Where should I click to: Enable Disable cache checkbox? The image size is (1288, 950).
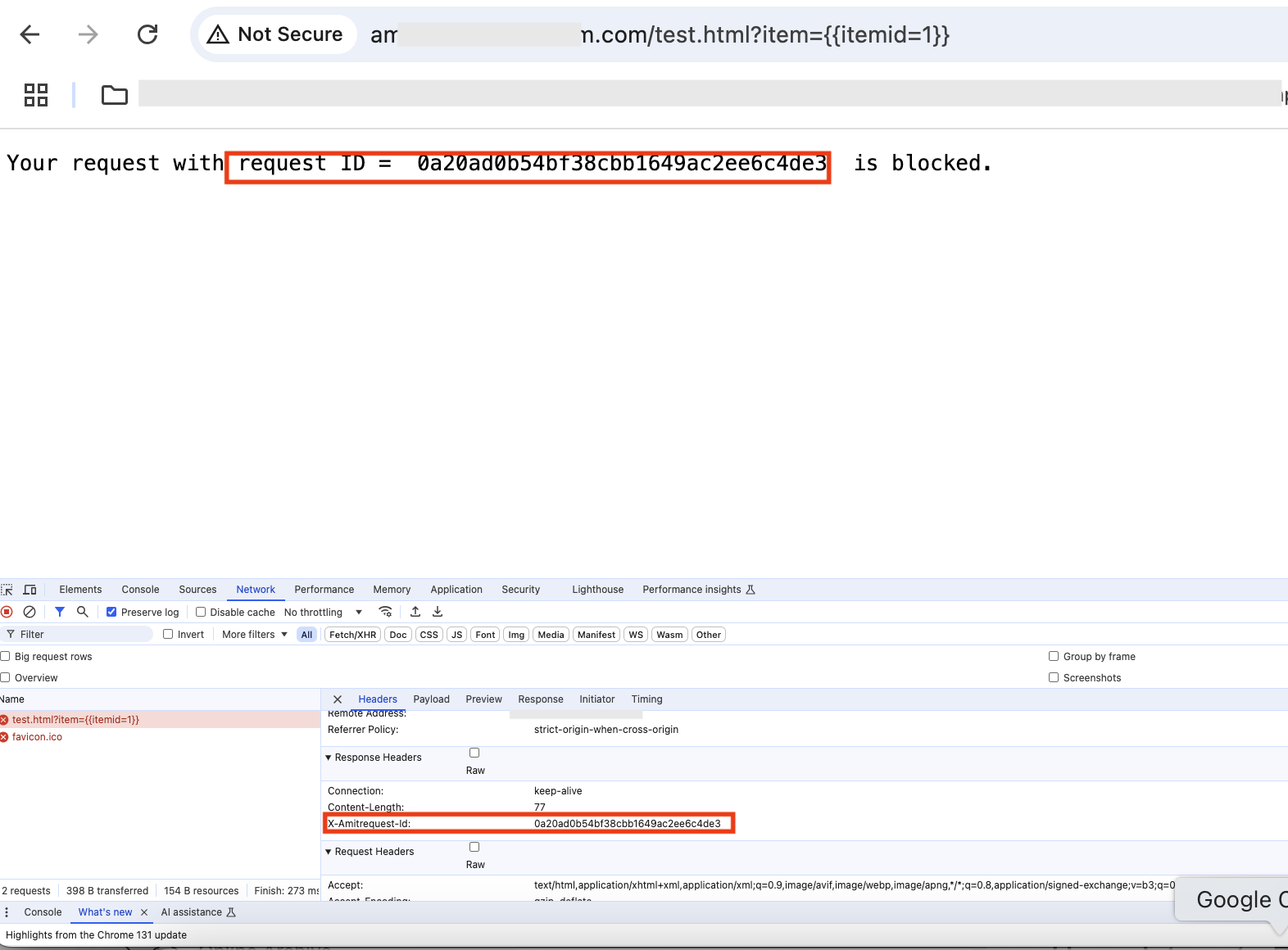(x=201, y=612)
